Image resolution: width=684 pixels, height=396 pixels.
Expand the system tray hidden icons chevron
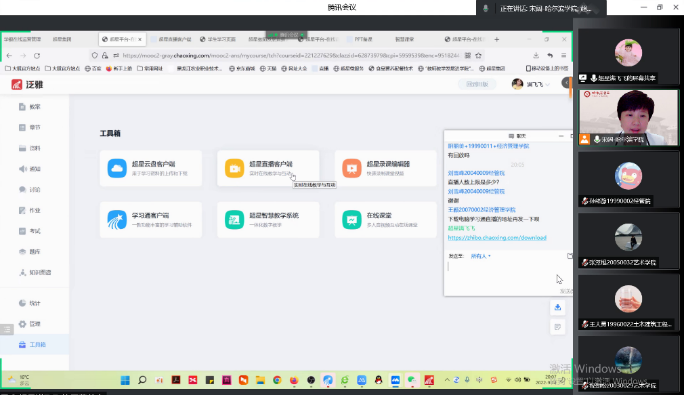[x=447, y=380]
